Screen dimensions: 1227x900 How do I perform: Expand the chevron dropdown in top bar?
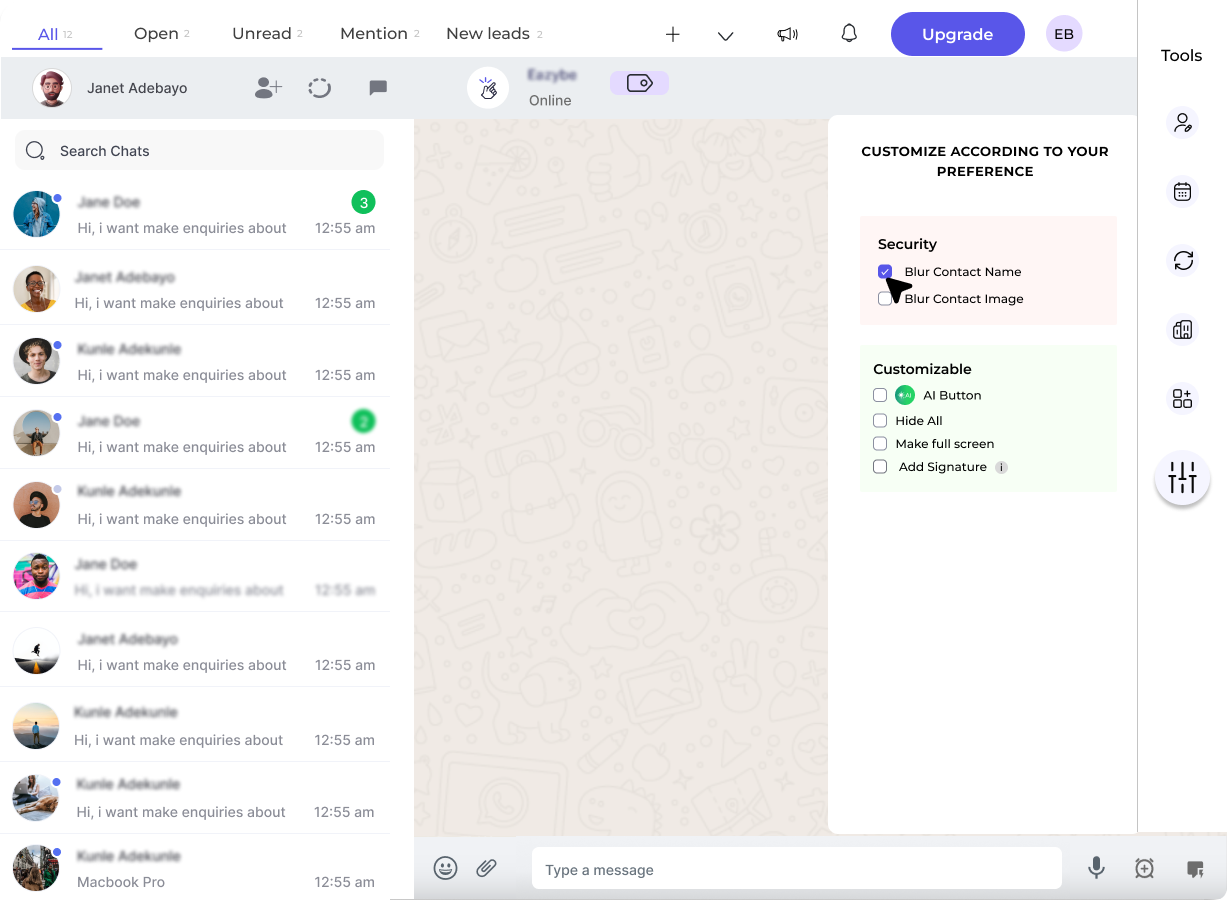(x=726, y=35)
